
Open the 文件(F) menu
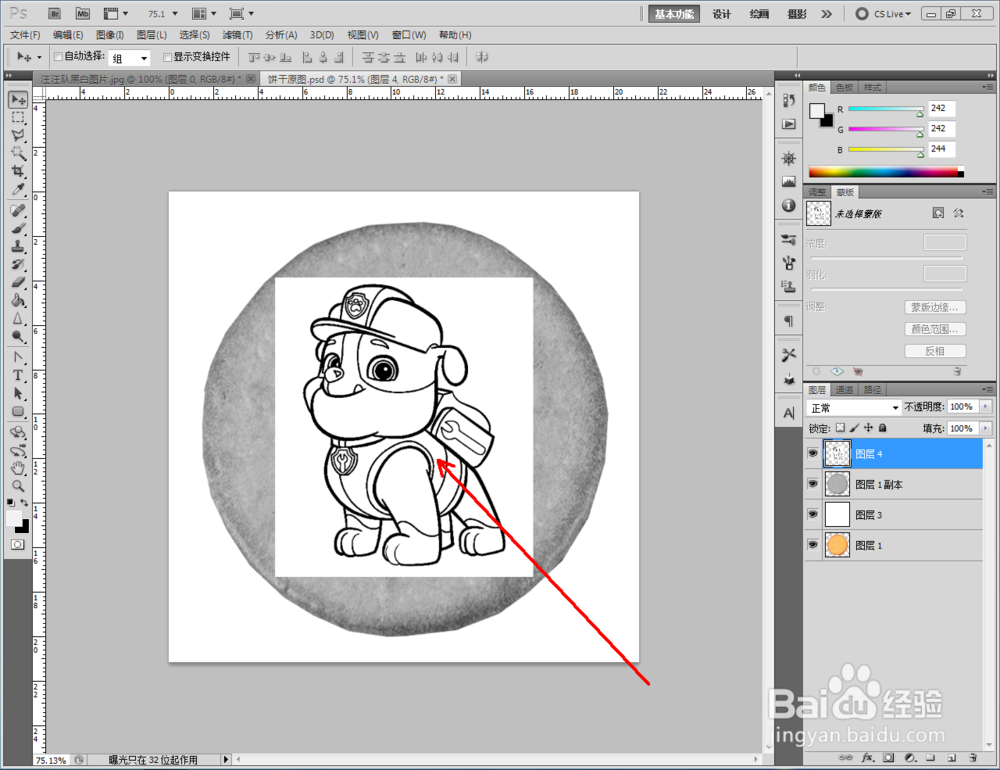(x=25, y=35)
